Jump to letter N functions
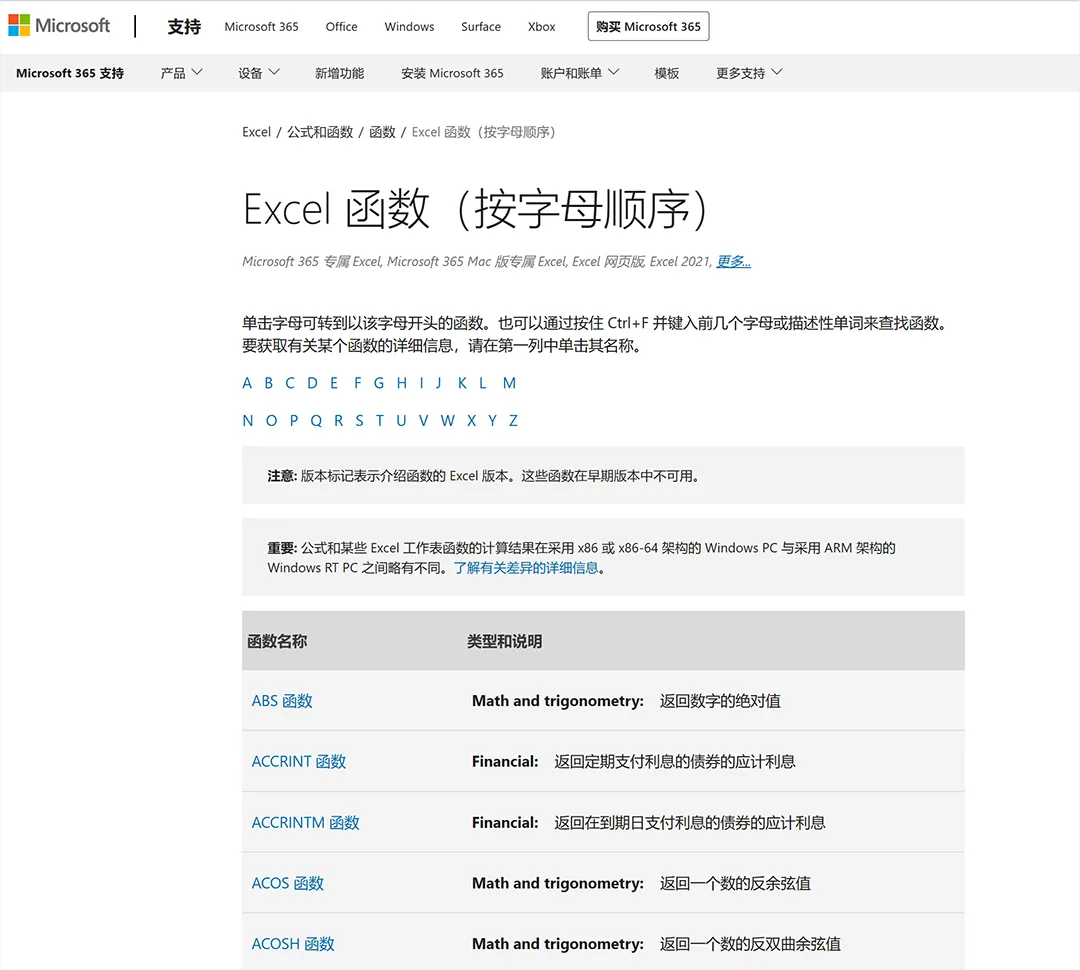Image resolution: width=1080 pixels, height=970 pixels. [248, 421]
